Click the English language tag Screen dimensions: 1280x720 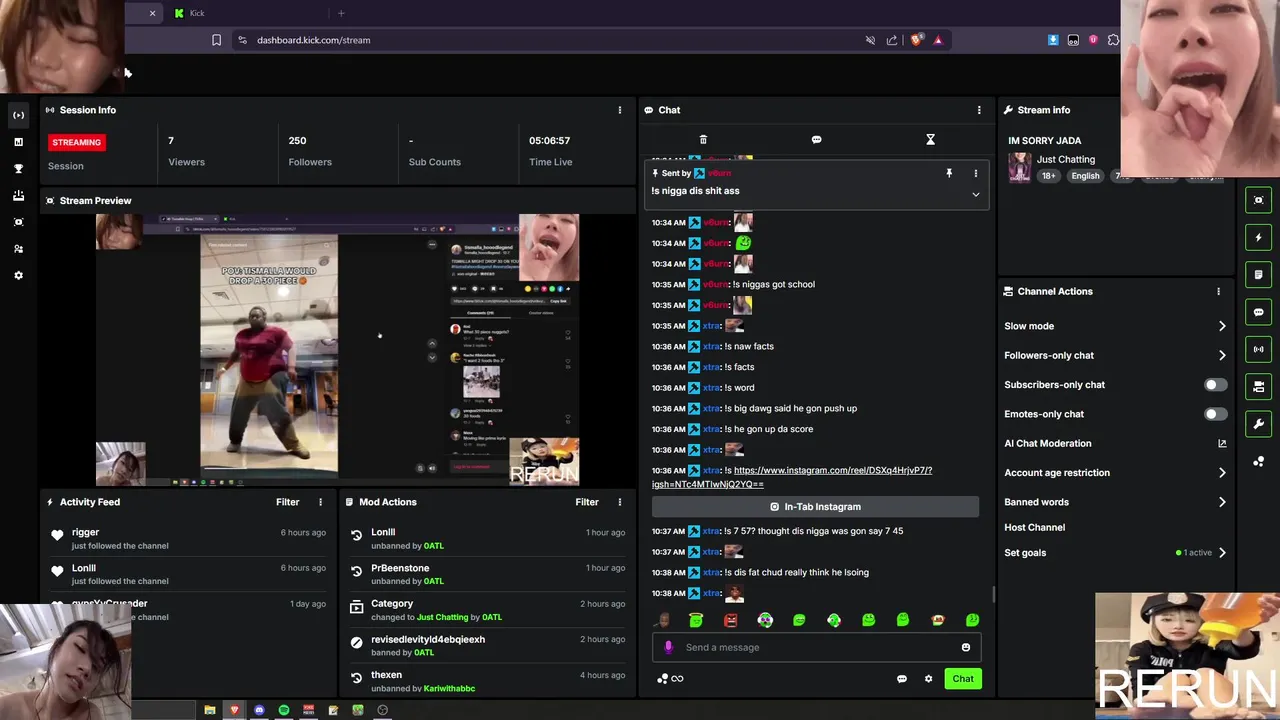1085,176
